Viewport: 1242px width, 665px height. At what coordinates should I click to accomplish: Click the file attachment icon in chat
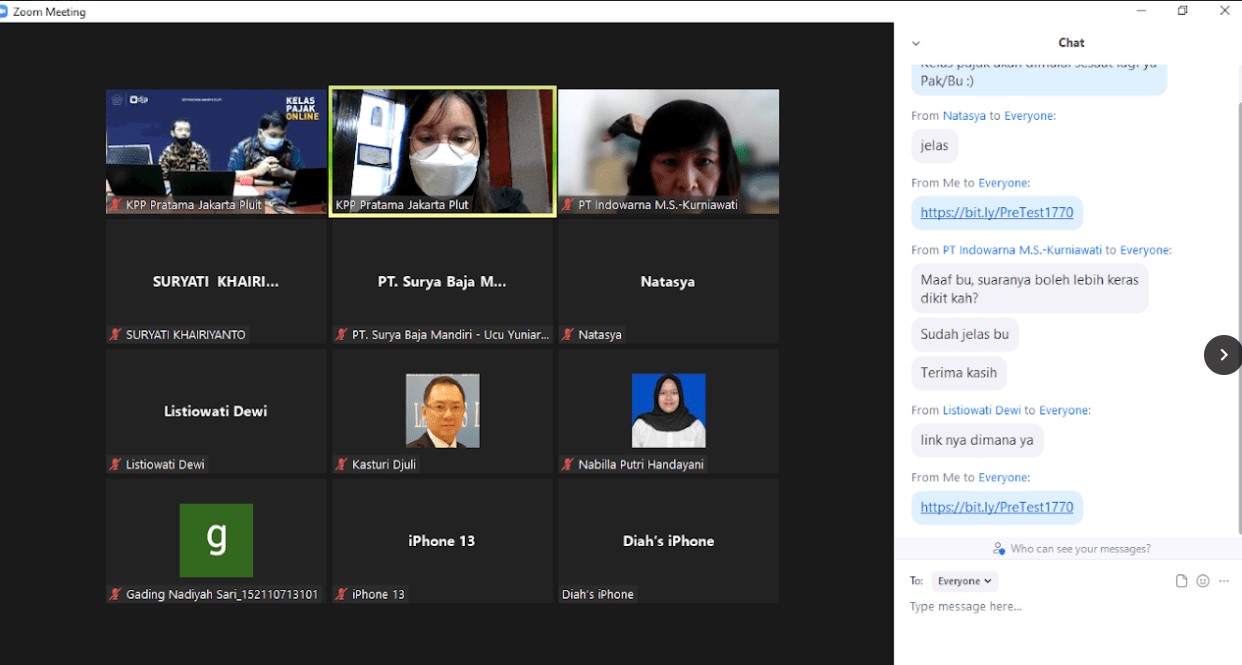(1181, 581)
